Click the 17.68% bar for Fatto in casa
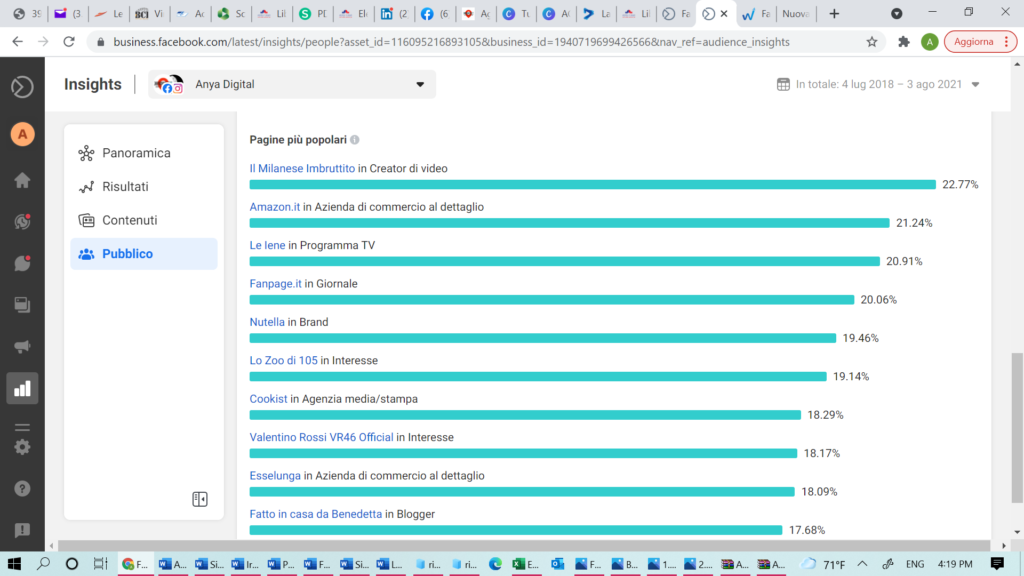1024x576 pixels. 516,530
